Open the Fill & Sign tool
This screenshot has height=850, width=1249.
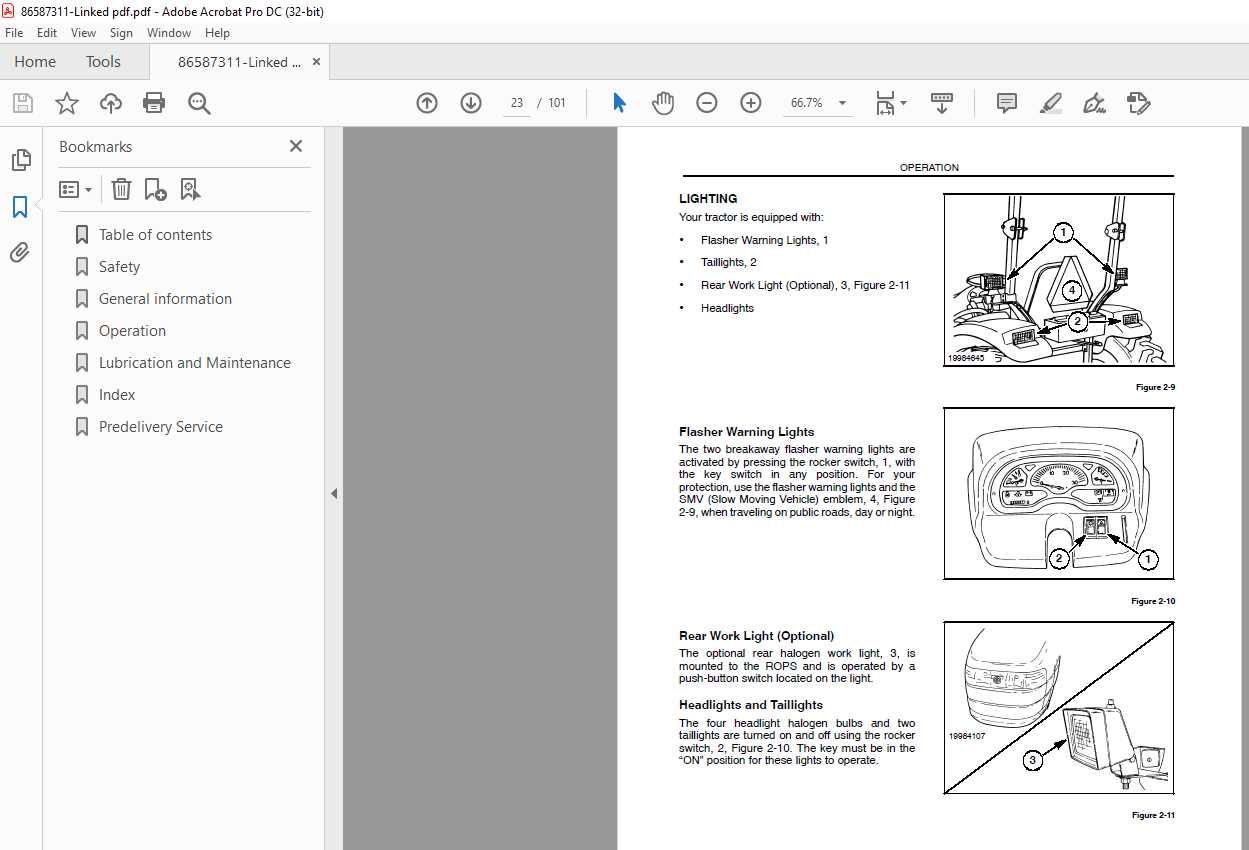coord(1094,103)
